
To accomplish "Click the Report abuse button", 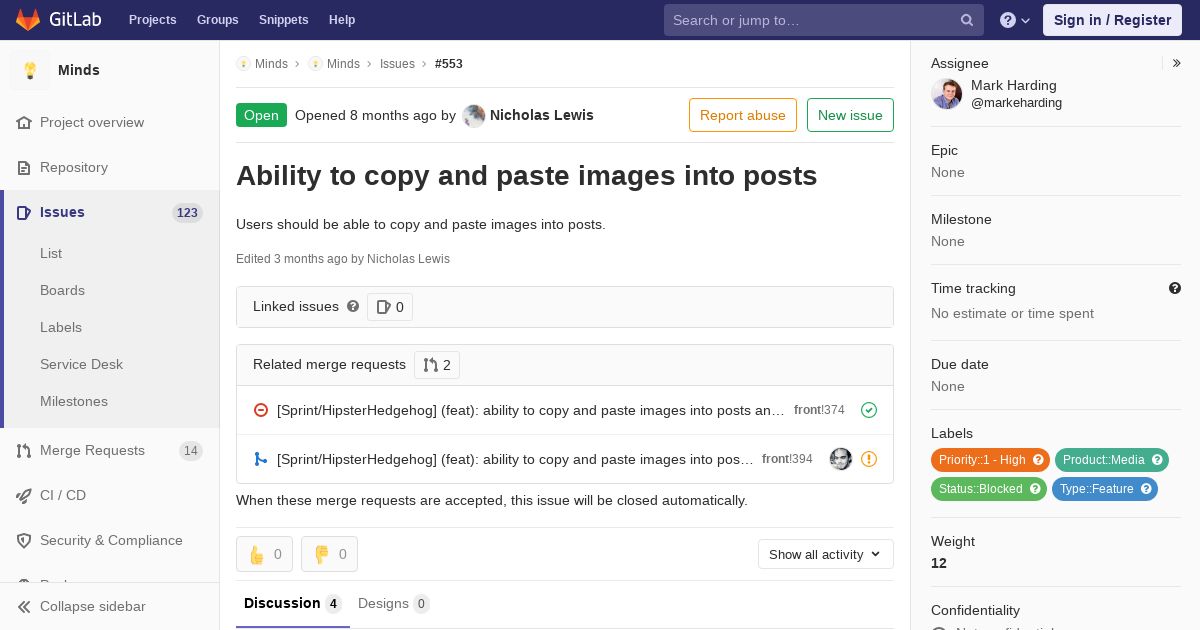I will (743, 115).
